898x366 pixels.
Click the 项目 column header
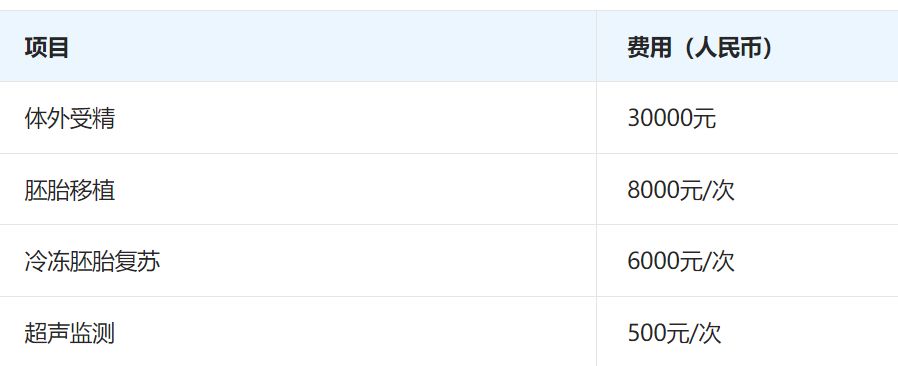pos(298,46)
